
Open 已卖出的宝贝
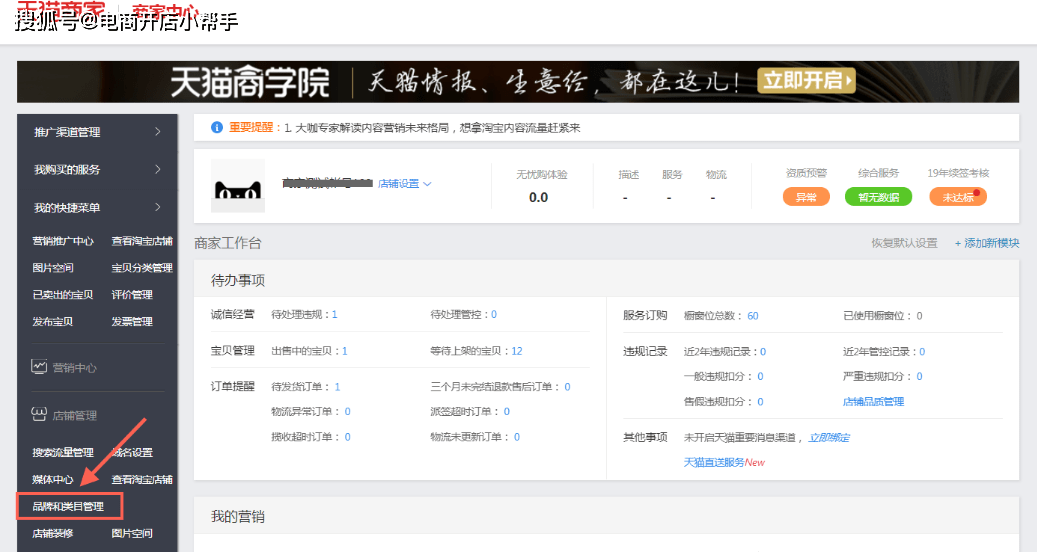point(63,295)
